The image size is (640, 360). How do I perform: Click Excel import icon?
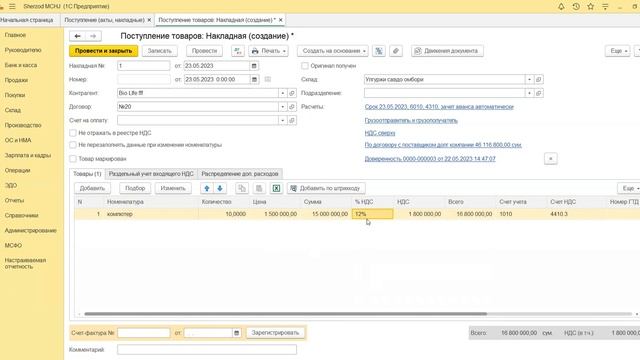pos(276,188)
